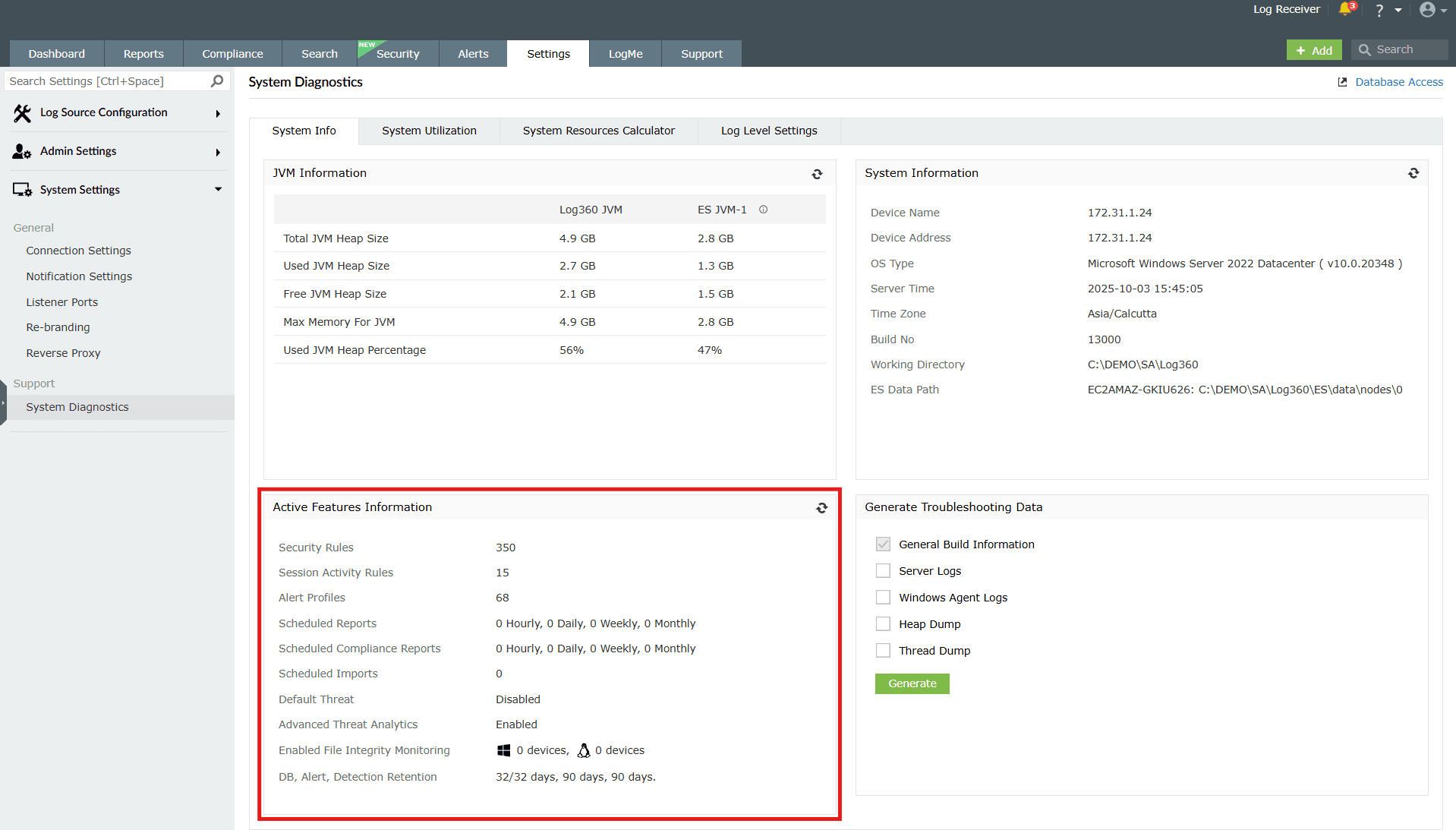
Task: Select System Diagnostics in the sidebar
Action: [x=77, y=407]
